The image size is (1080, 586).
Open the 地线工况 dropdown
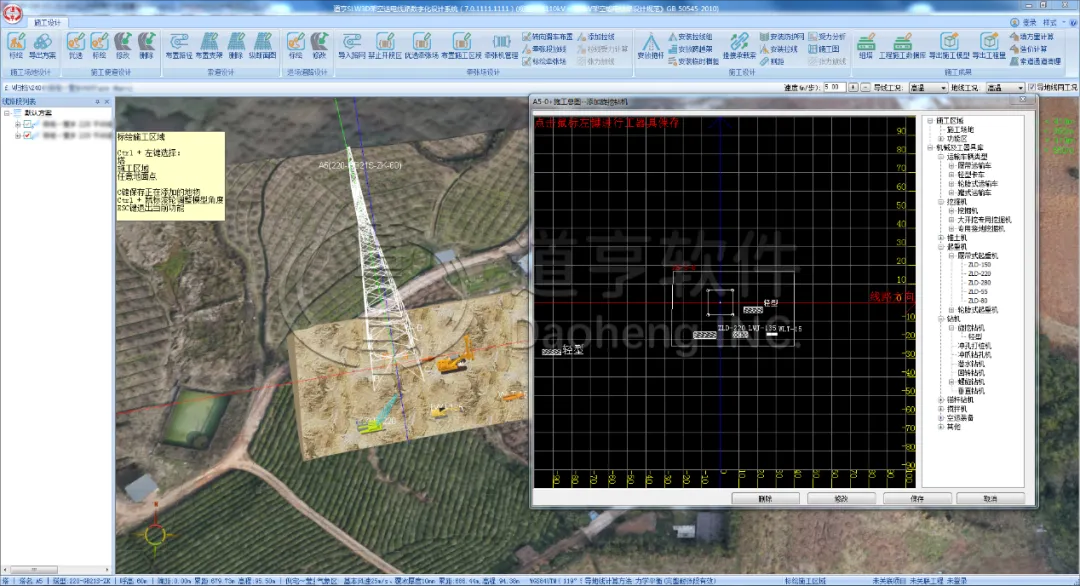1003,88
